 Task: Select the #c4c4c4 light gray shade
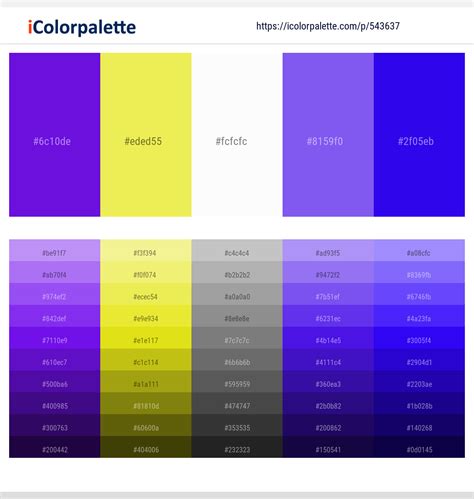coord(237,250)
